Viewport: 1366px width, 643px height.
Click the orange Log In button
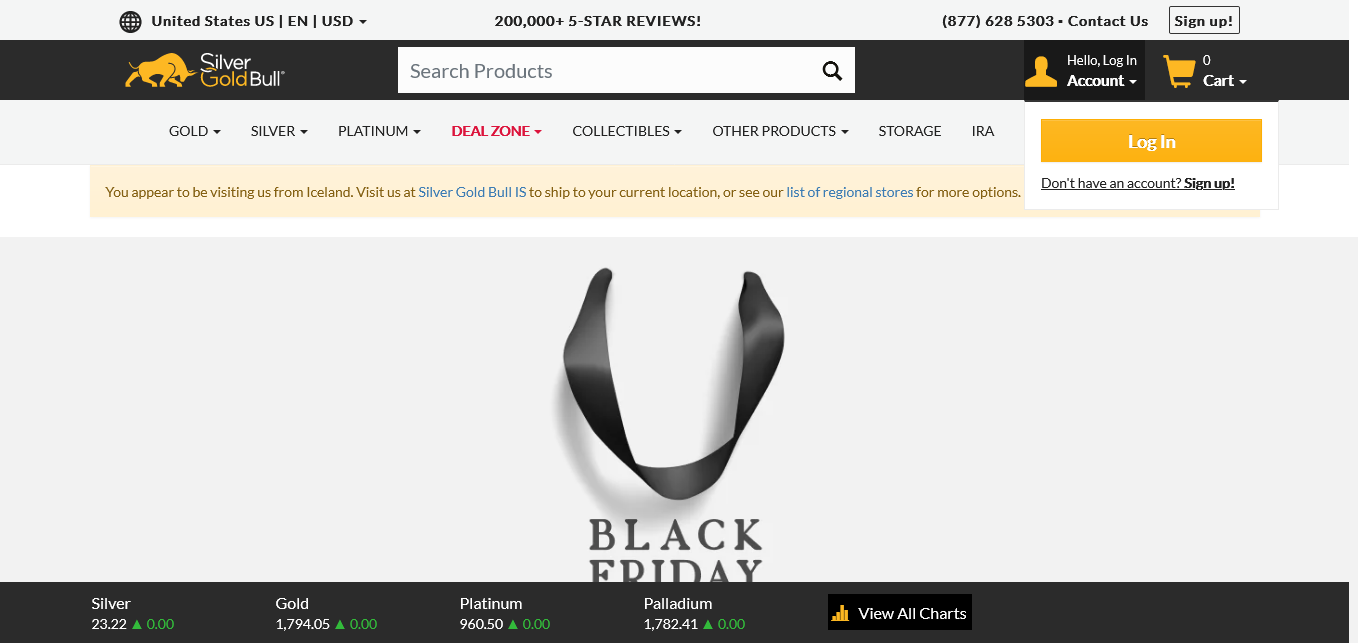(x=1151, y=141)
